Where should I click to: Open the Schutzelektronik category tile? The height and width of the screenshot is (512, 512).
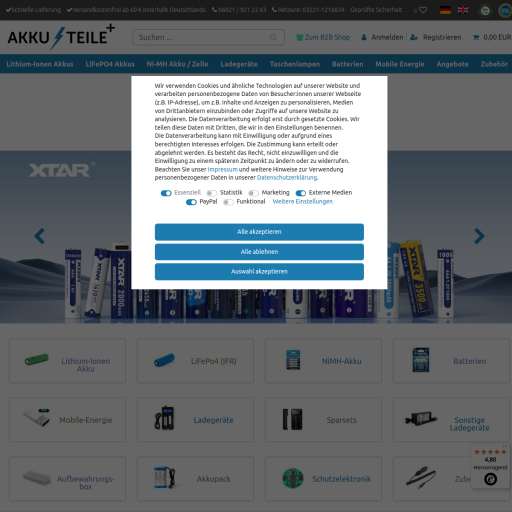click(323, 479)
